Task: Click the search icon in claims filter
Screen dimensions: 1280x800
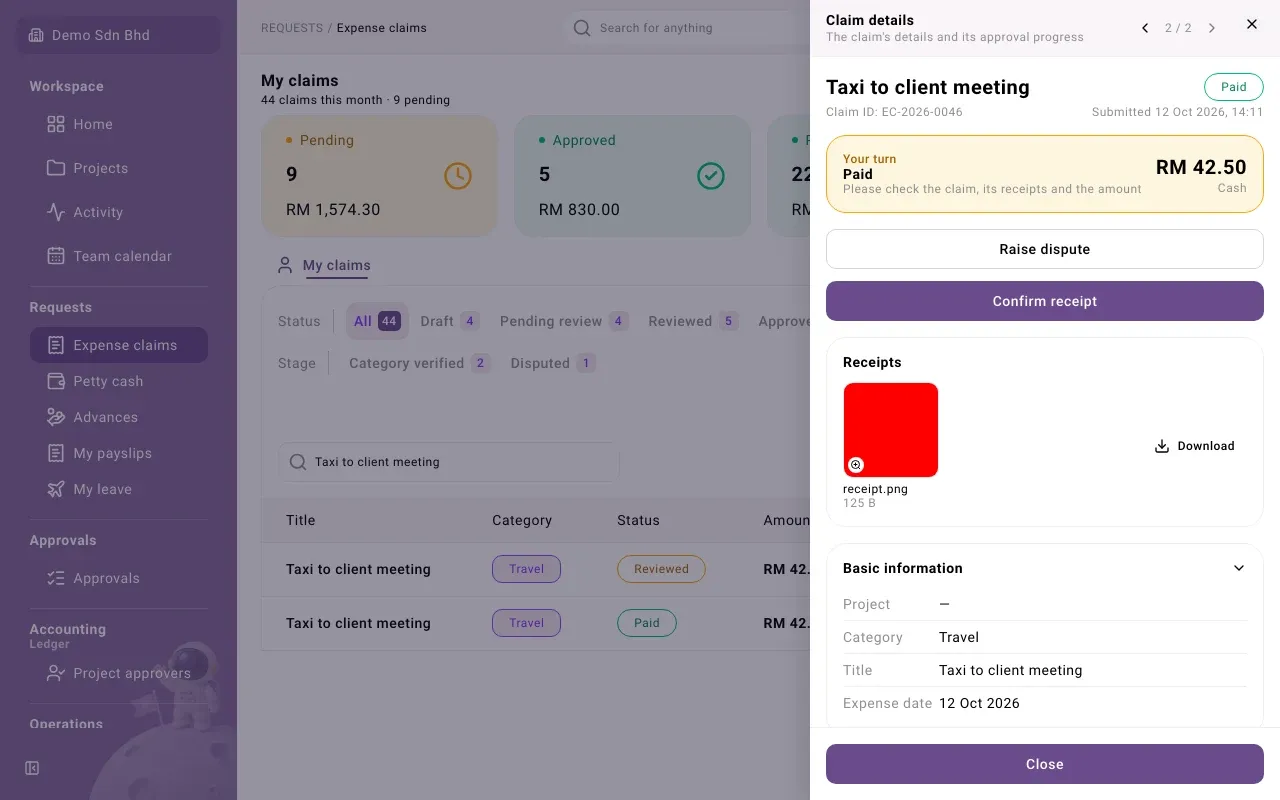Action: point(297,462)
